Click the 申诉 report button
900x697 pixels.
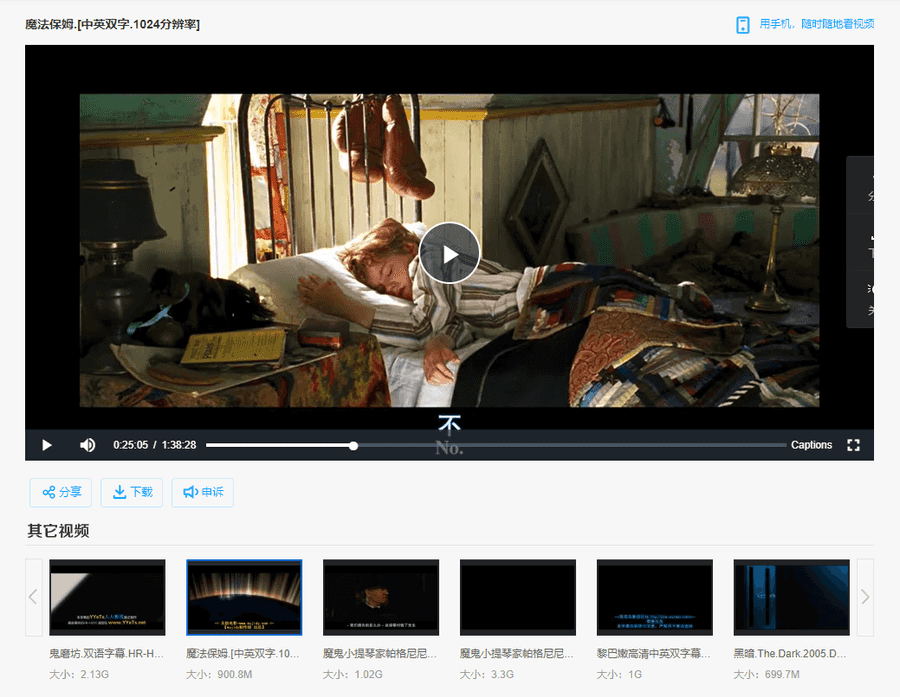point(203,492)
